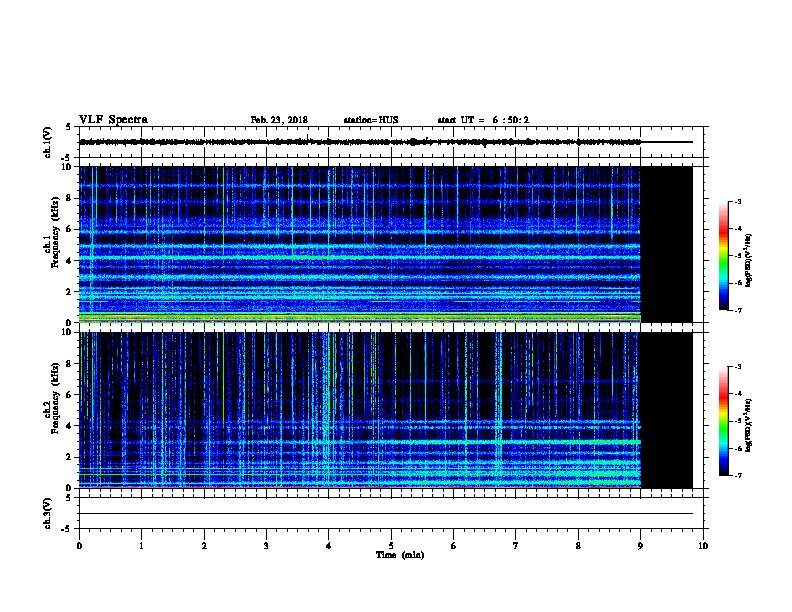Click the ch.2 spectrogram plot area
The image size is (792, 612).
coord(360,410)
